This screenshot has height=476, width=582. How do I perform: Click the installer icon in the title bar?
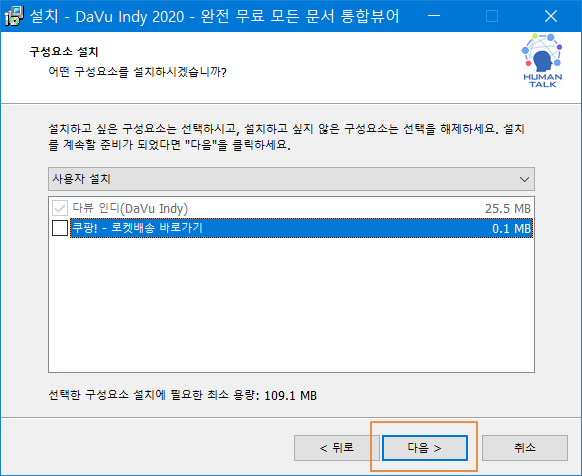click(13, 16)
